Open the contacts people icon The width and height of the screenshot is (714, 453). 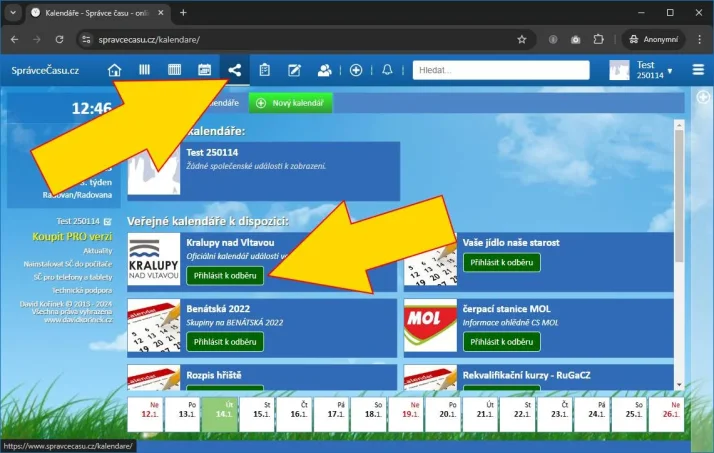(325, 70)
